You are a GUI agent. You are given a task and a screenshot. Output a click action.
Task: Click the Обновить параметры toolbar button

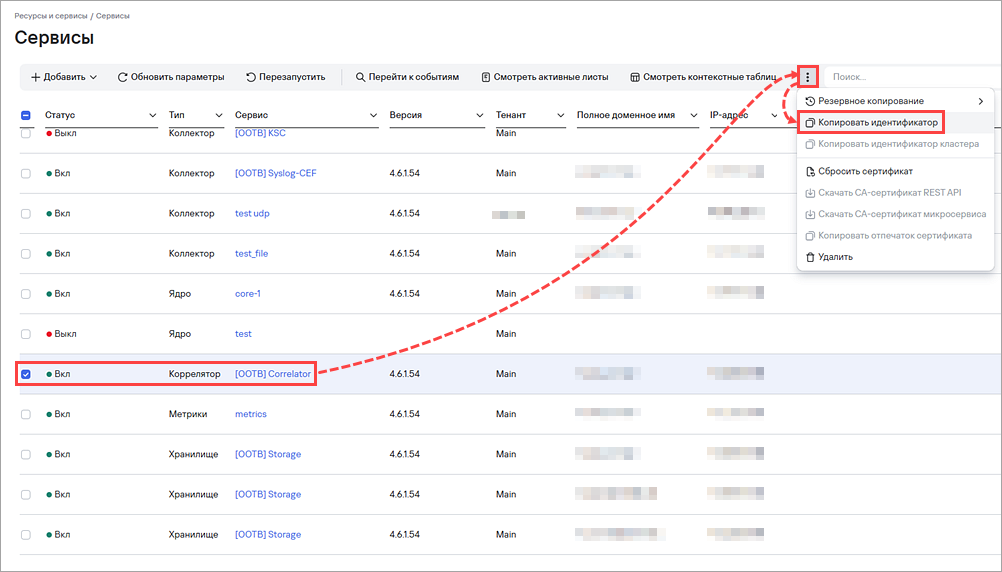pos(171,77)
